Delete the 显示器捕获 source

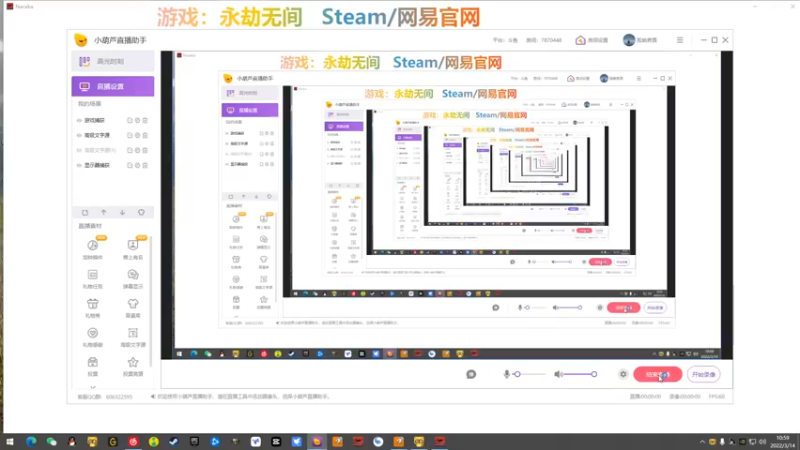[145, 165]
